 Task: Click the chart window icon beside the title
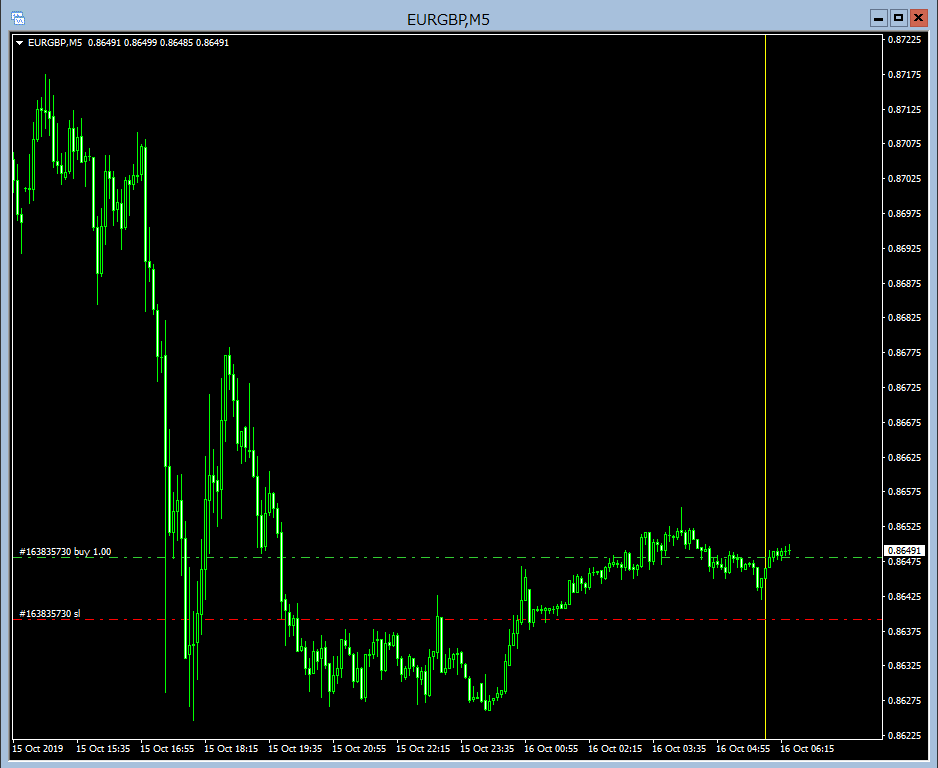coord(18,19)
